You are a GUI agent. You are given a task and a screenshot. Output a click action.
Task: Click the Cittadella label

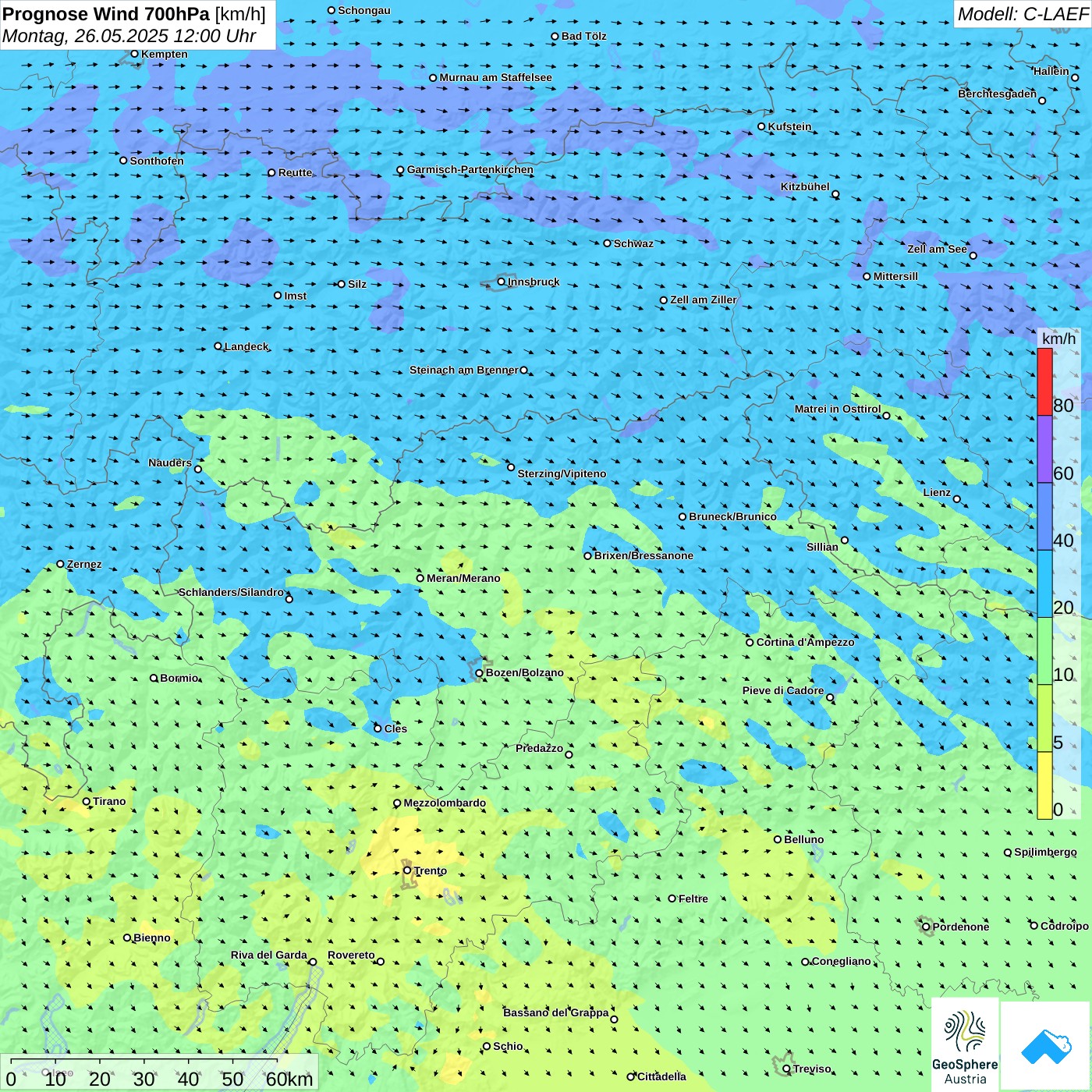661,1076
